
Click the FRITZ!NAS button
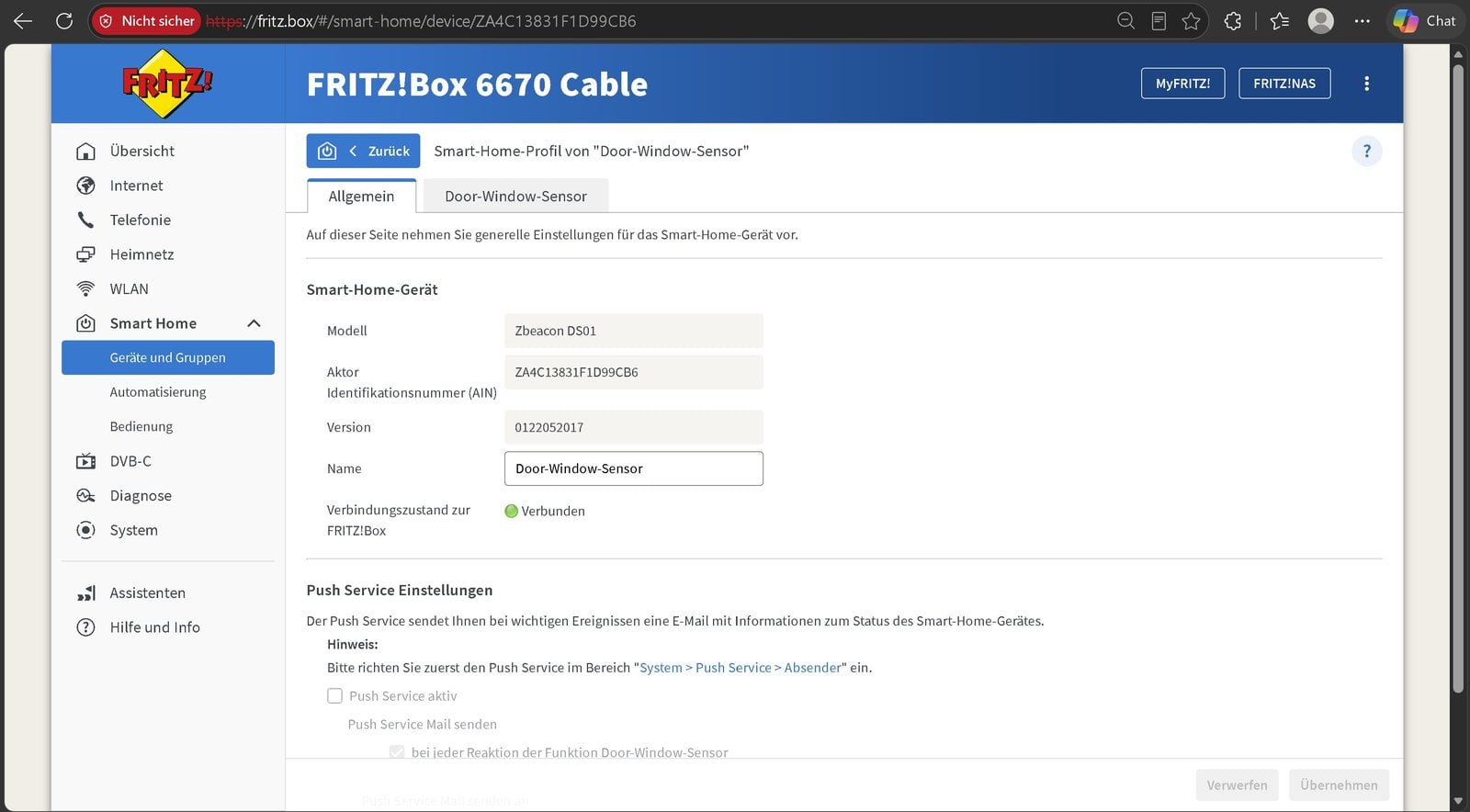tap(1284, 84)
